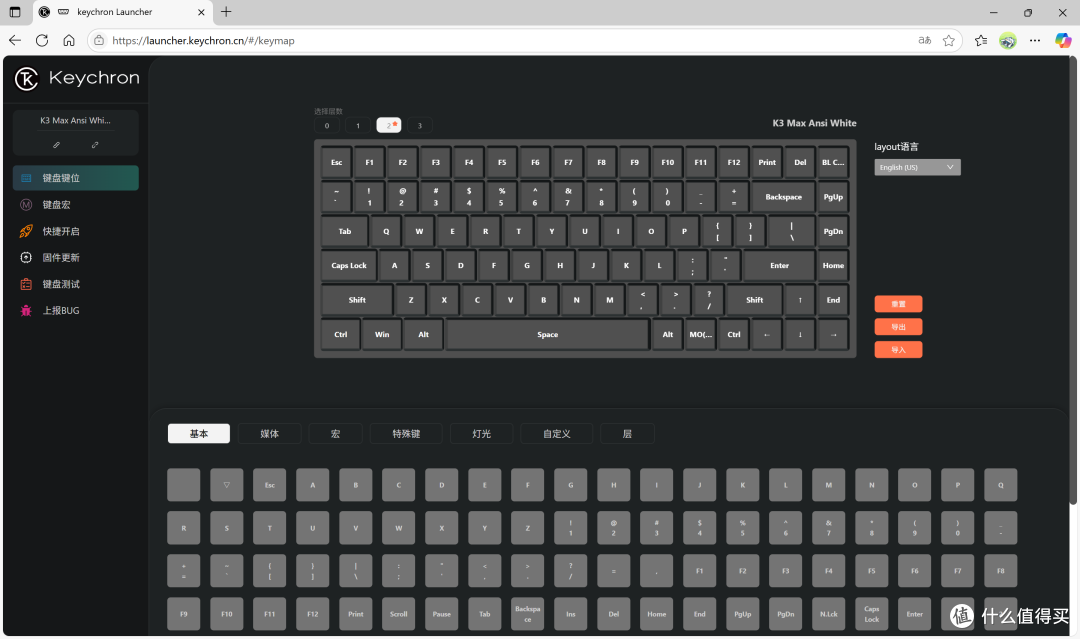Pick the Ins key in palette

570,614
